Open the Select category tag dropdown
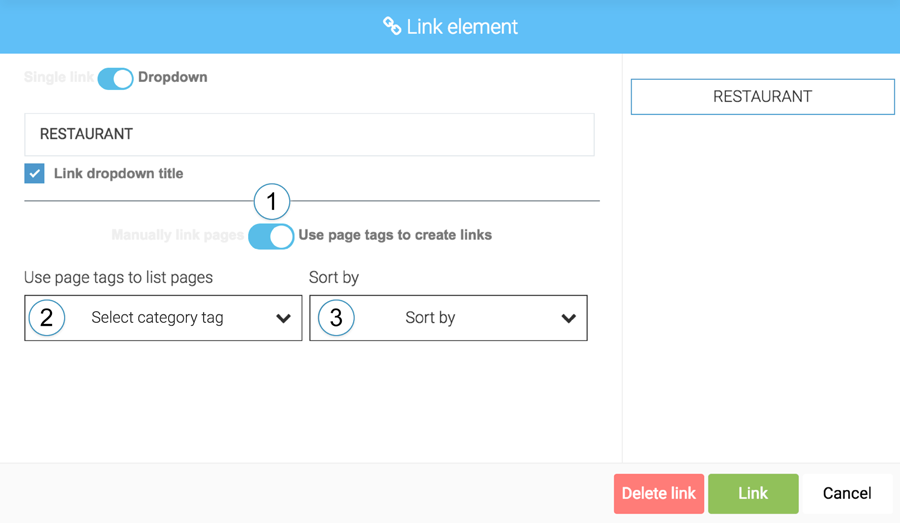Viewport: 900px width, 523px height. point(163,318)
